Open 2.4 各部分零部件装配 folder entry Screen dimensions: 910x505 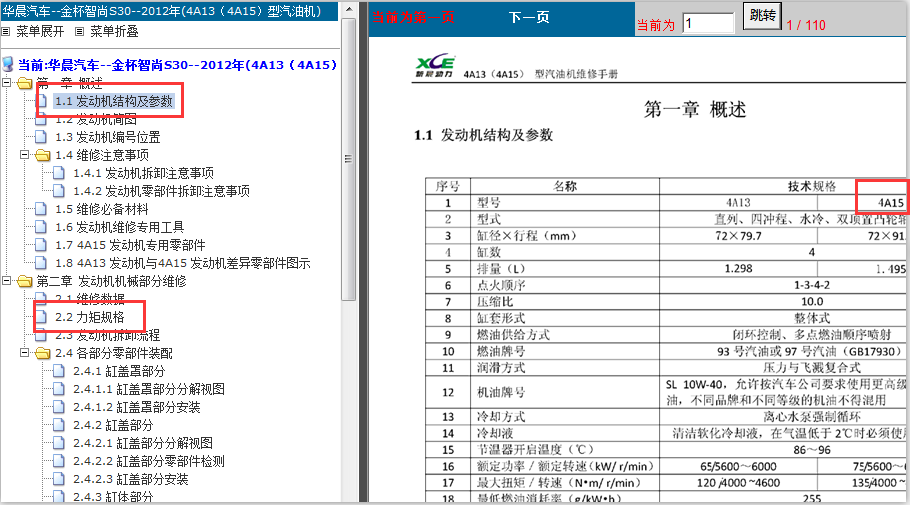coord(114,354)
